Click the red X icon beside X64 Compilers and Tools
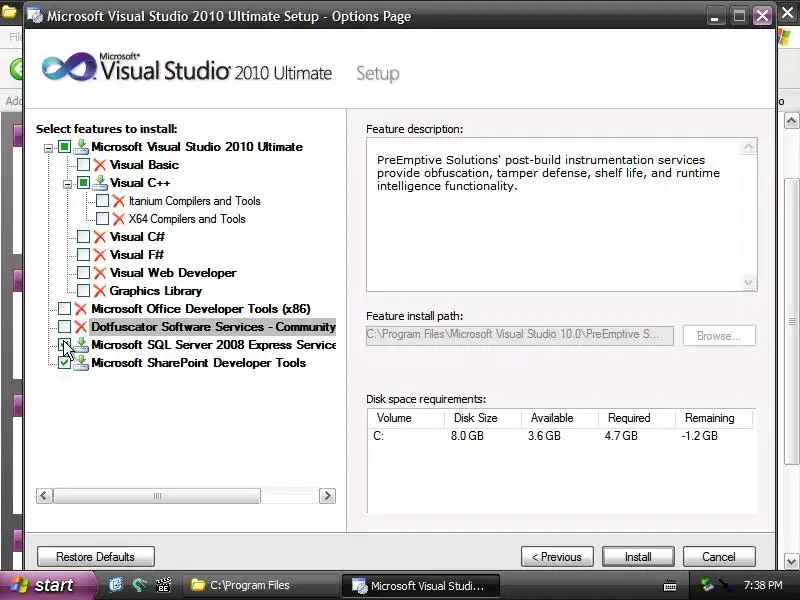The height and width of the screenshot is (600, 800). [x=119, y=219]
